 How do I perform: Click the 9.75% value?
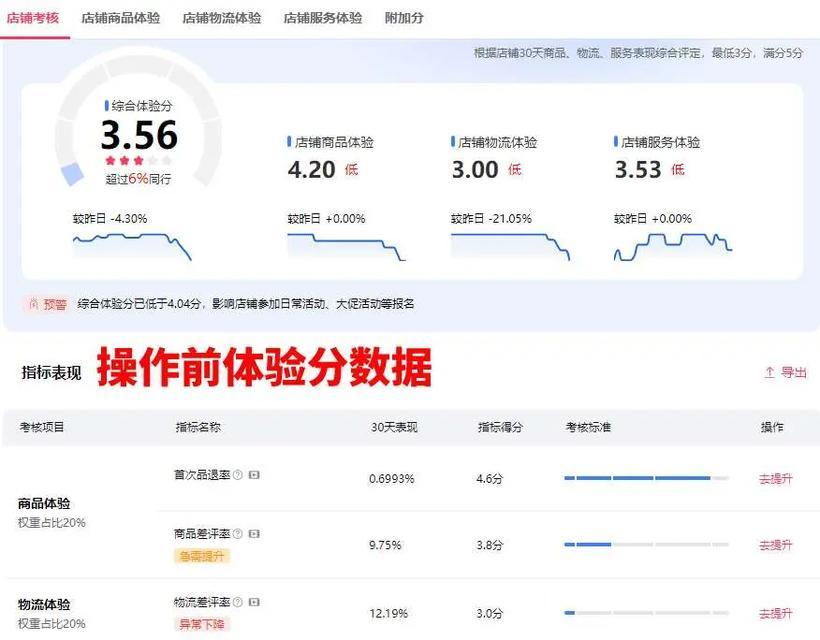385,545
